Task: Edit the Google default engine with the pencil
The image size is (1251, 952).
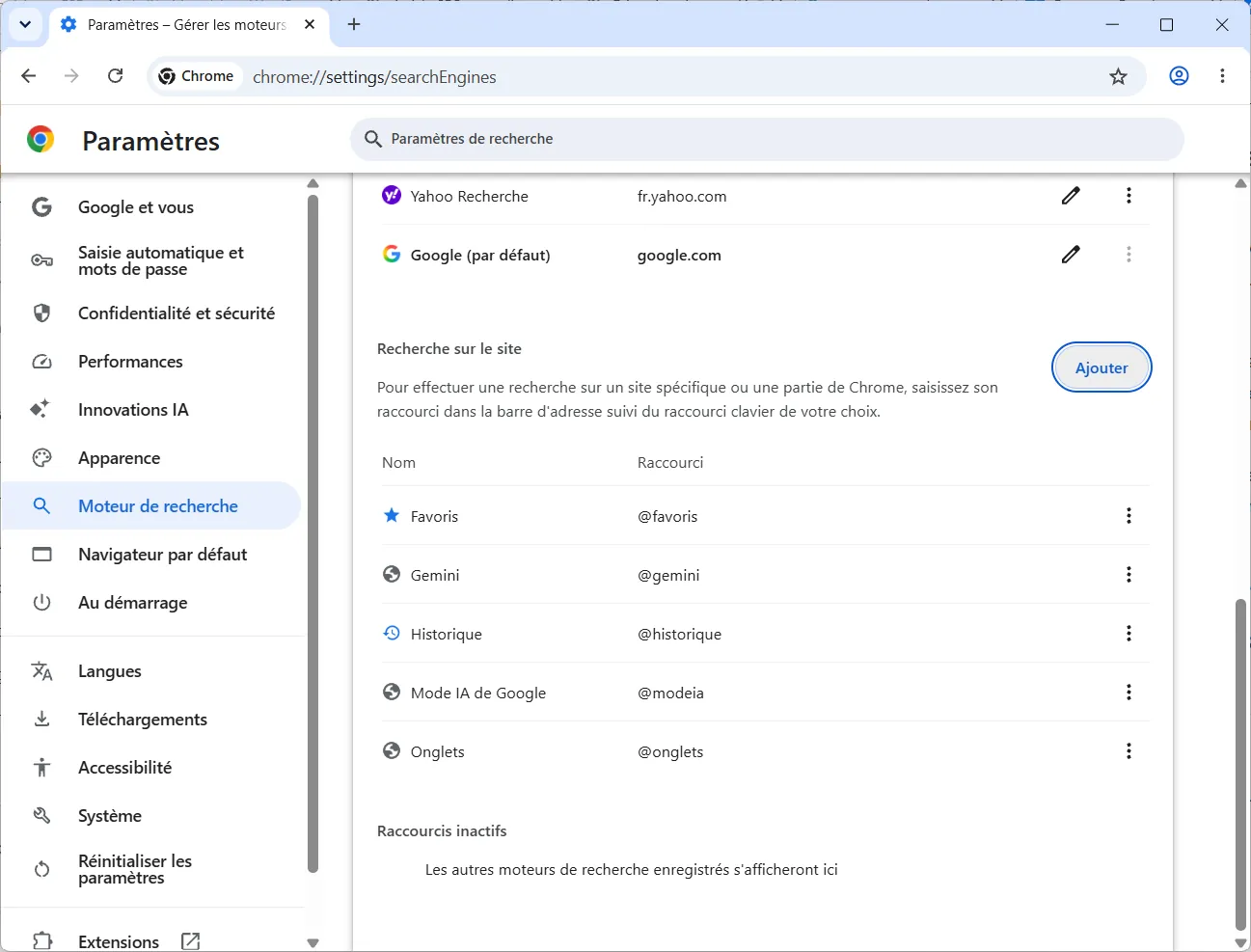Action: (x=1071, y=255)
